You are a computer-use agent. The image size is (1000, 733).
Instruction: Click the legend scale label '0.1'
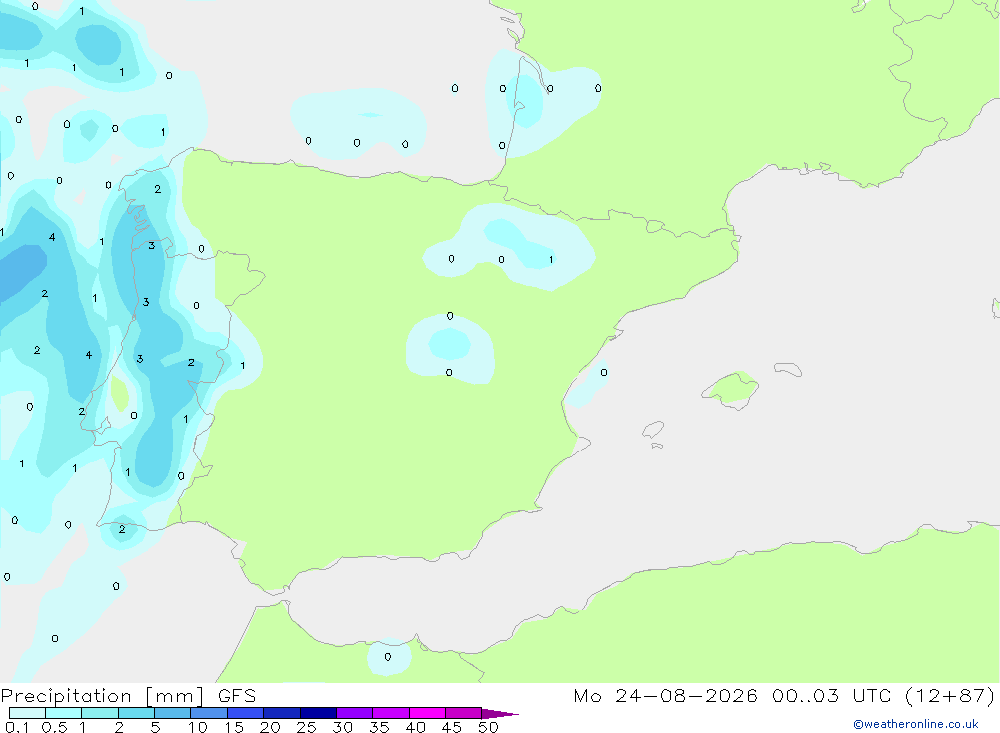[x=17, y=727]
